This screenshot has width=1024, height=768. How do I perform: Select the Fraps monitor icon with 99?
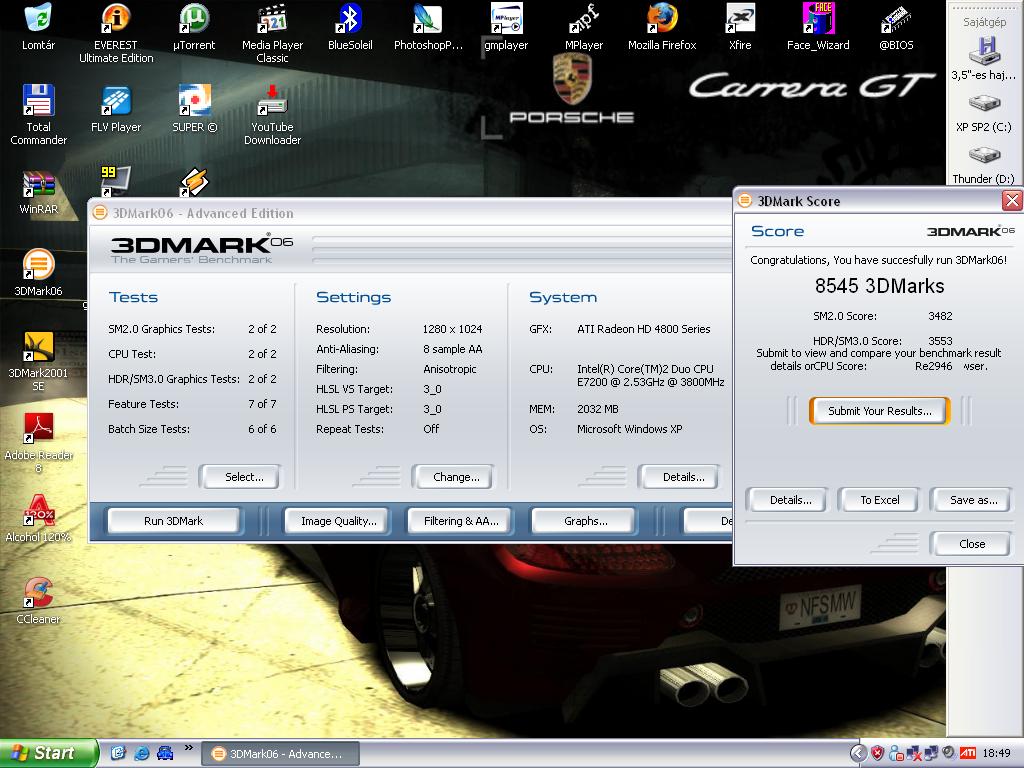(116, 181)
